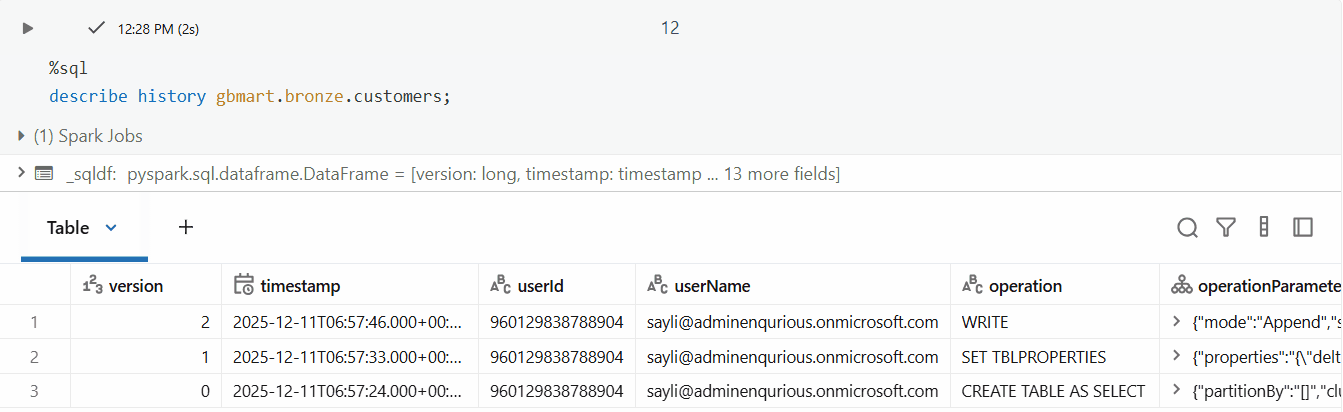The width and height of the screenshot is (1343, 412).
Task: Open the table's vertical dots options menu
Action: [x=1264, y=228]
